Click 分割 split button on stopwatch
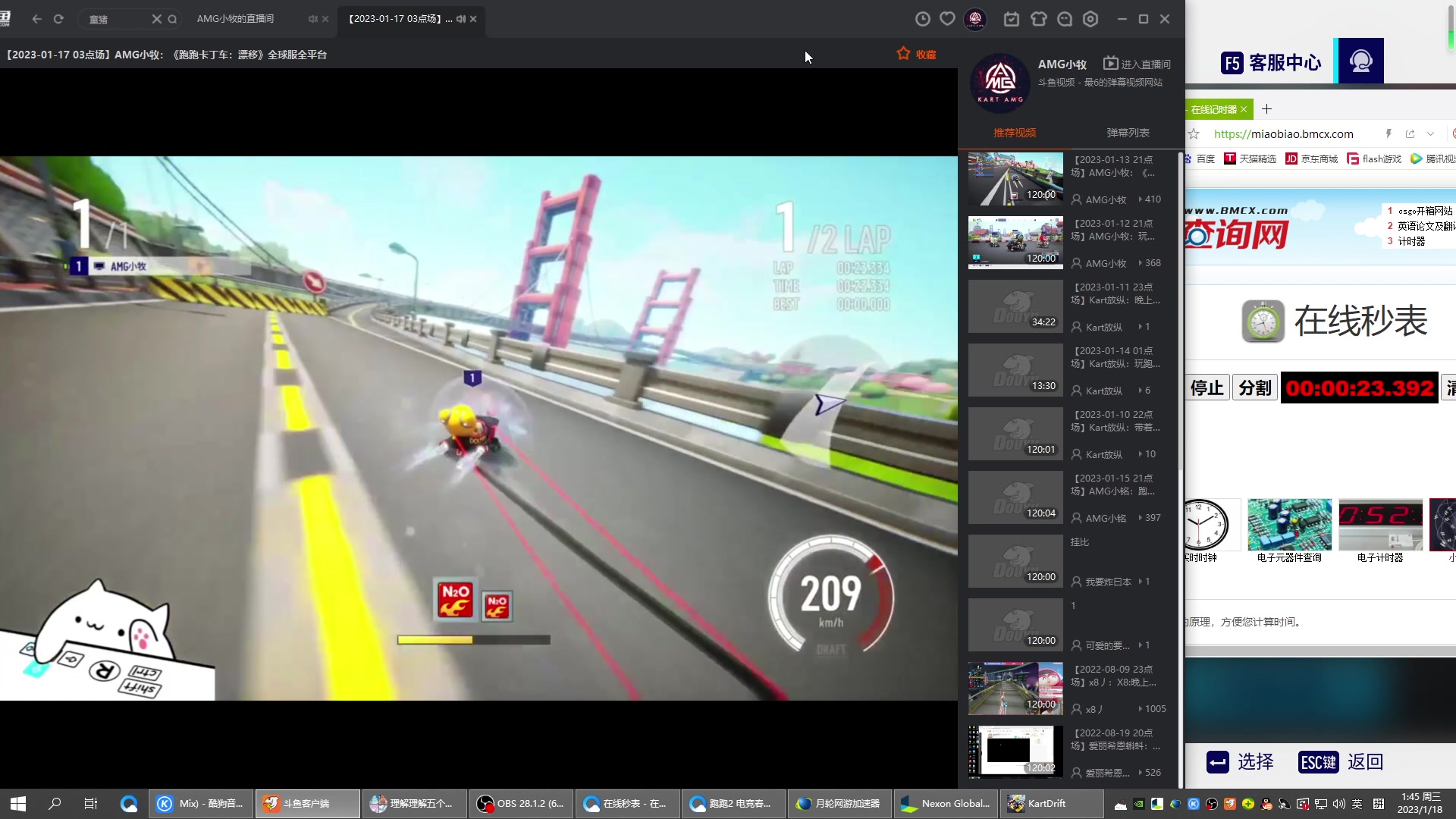This screenshot has height=819, width=1456. [x=1255, y=388]
